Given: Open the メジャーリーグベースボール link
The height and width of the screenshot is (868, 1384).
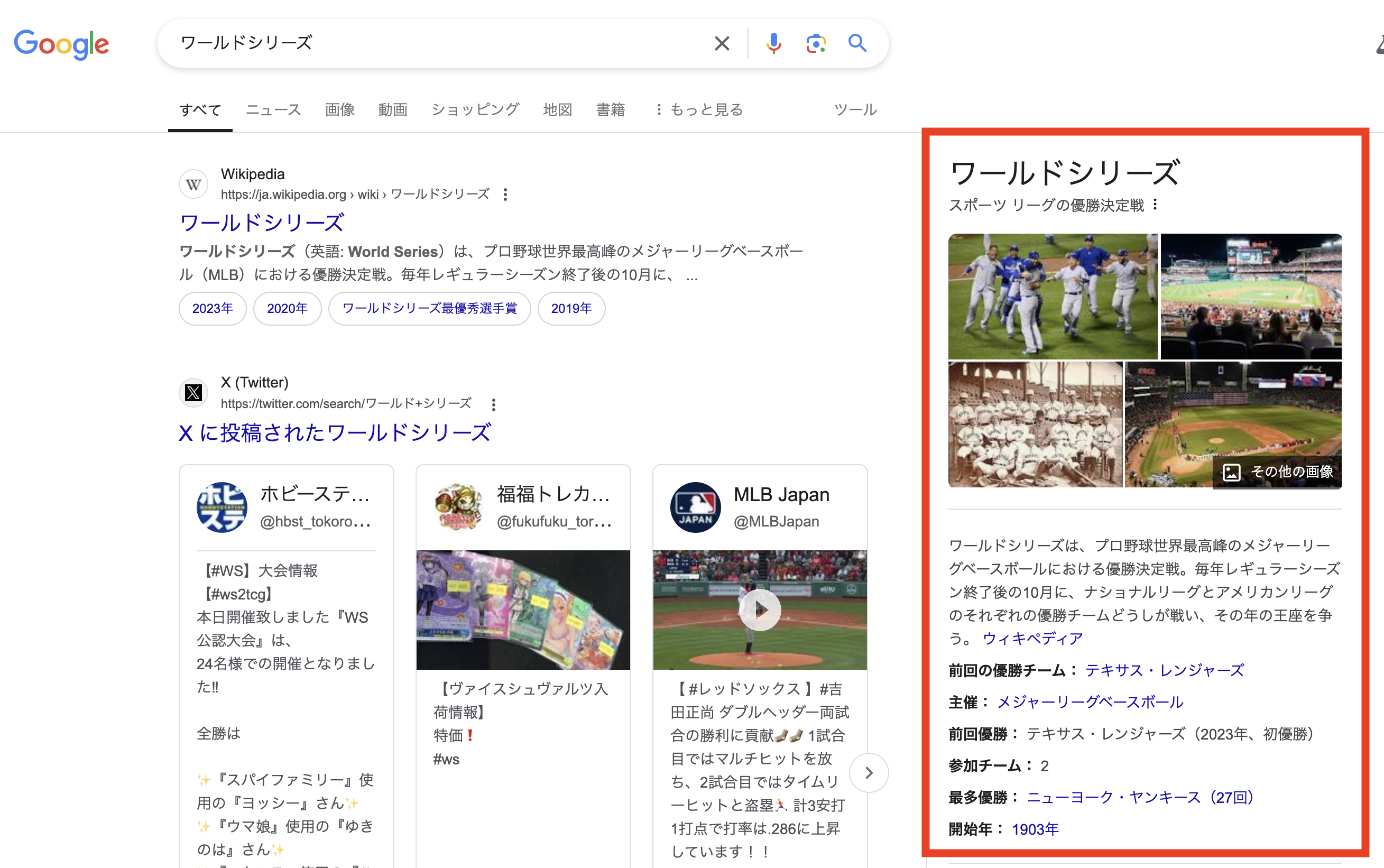Looking at the screenshot, I should click(1090, 702).
